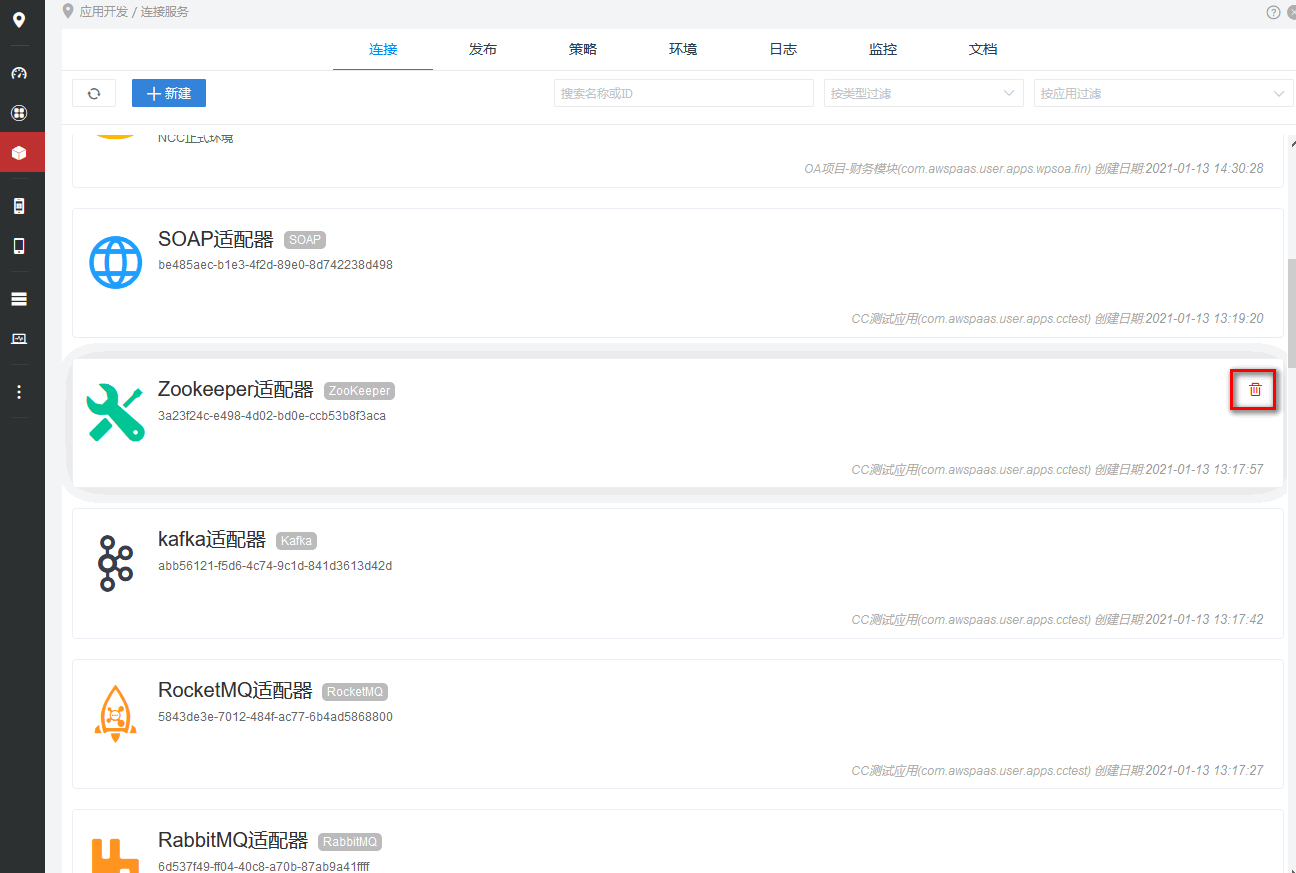
Task: Open the mobile device with screen sidebar icon
Action: pos(19,206)
